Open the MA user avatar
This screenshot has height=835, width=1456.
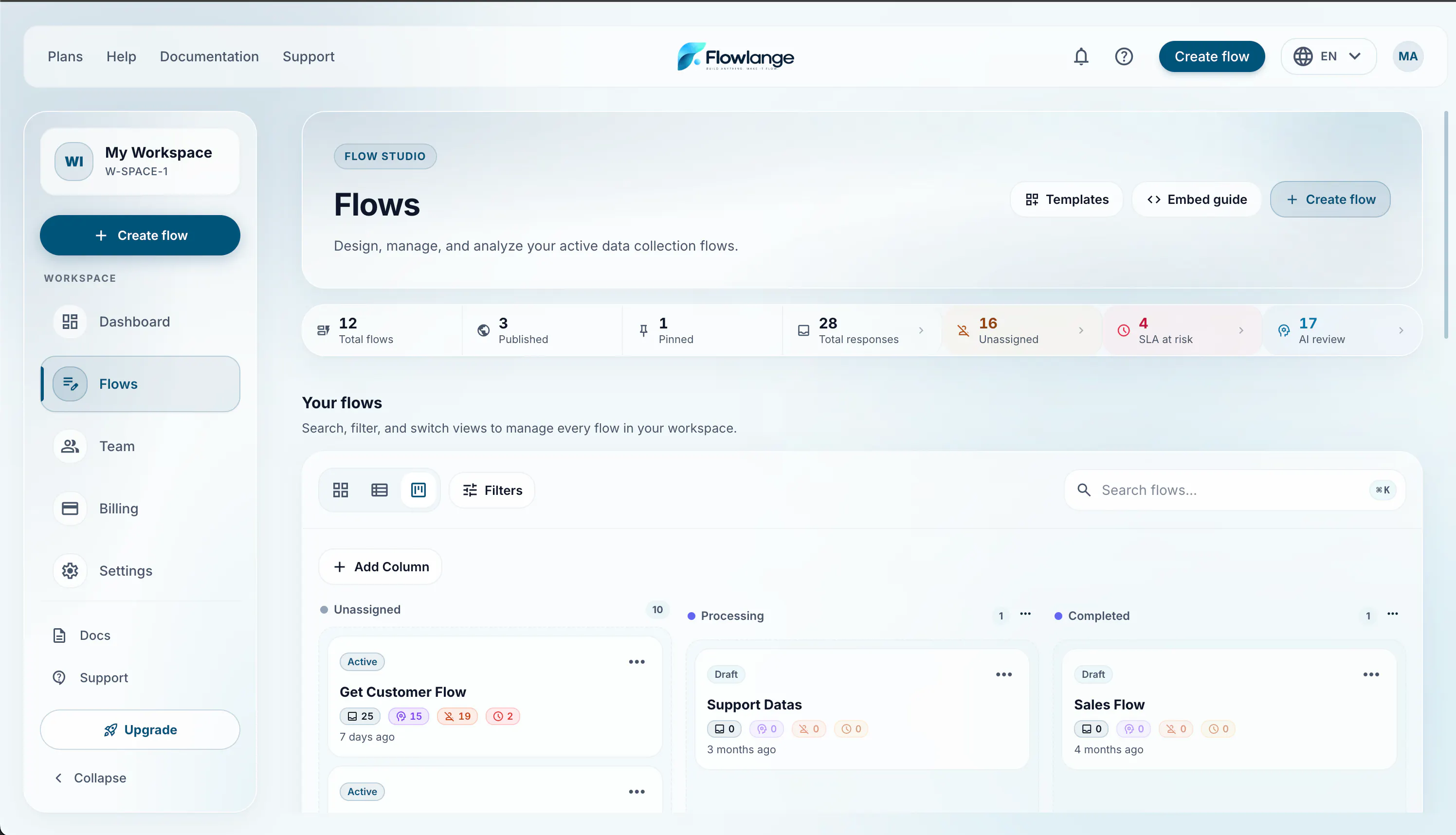pyautogui.click(x=1408, y=56)
